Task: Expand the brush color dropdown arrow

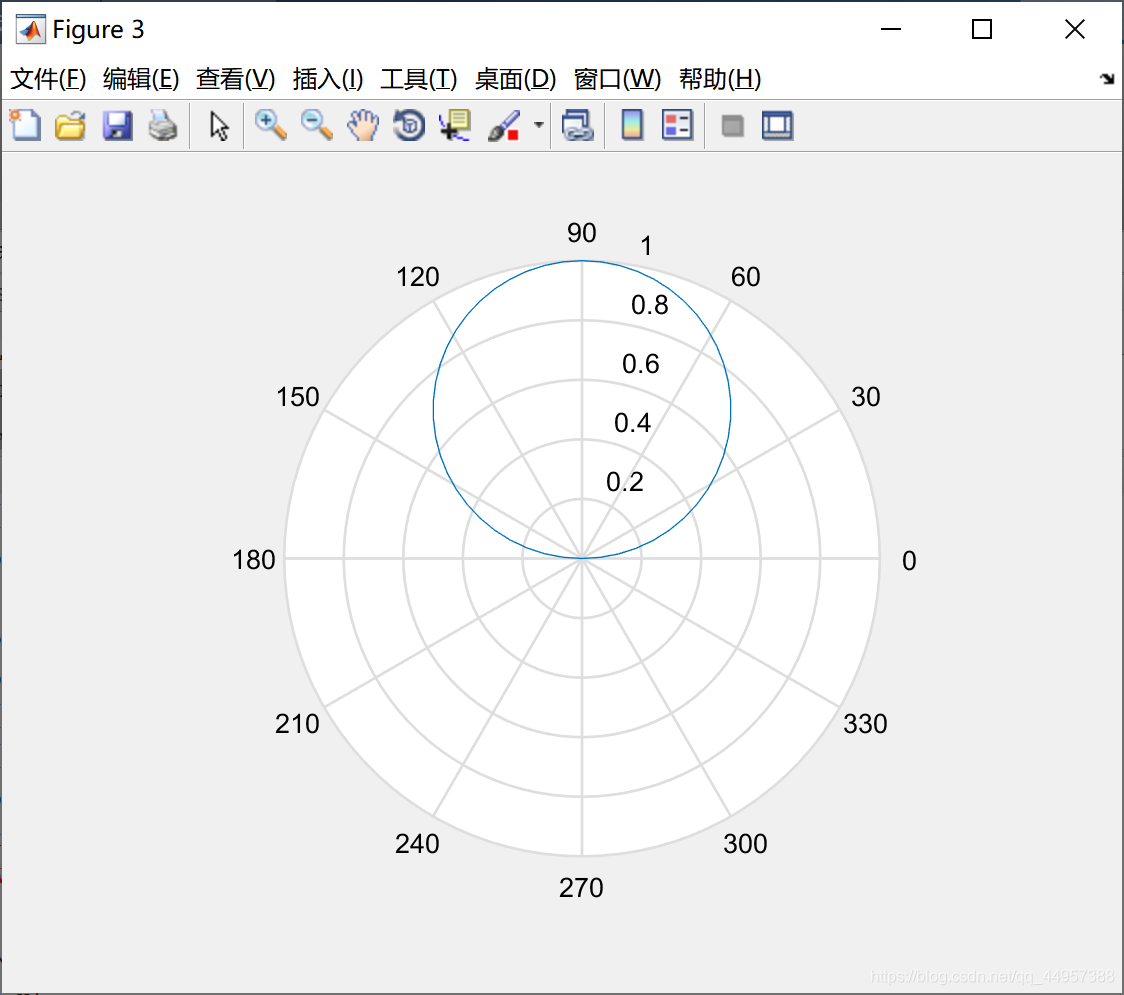Action: point(539,126)
